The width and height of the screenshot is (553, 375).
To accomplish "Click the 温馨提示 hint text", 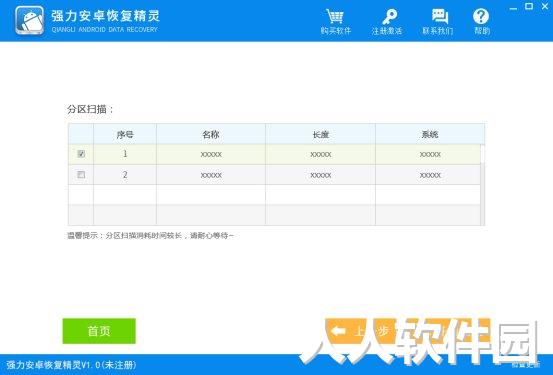I will (x=151, y=235).
